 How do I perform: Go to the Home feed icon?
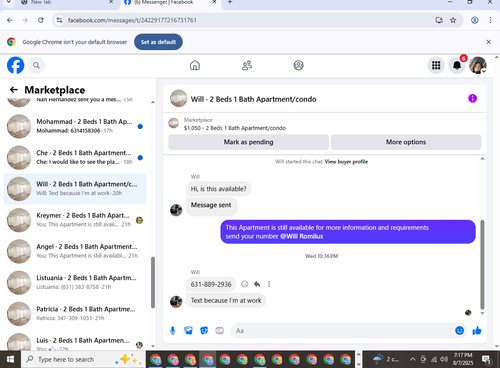[195, 65]
